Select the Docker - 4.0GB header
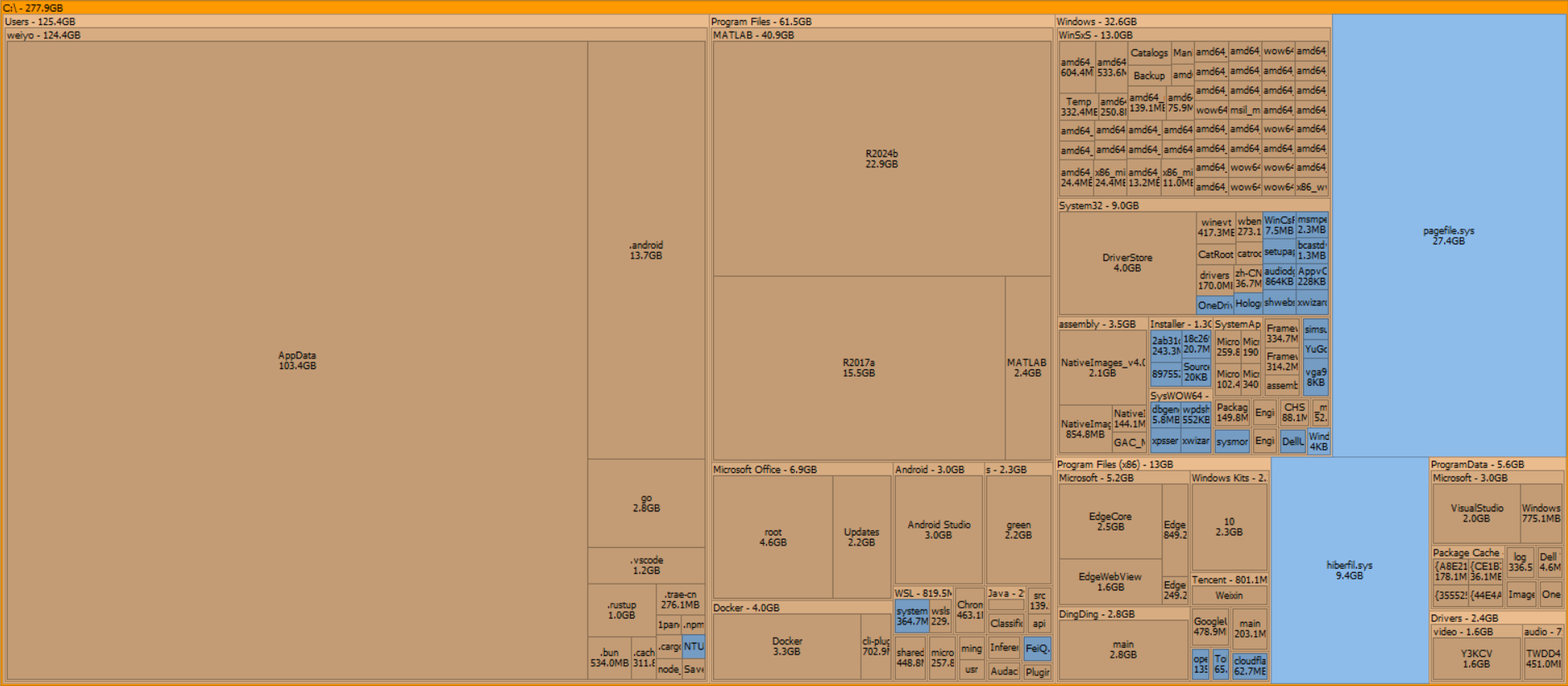Image resolution: width=1568 pixels, height=686 pixels. [802, 608]
